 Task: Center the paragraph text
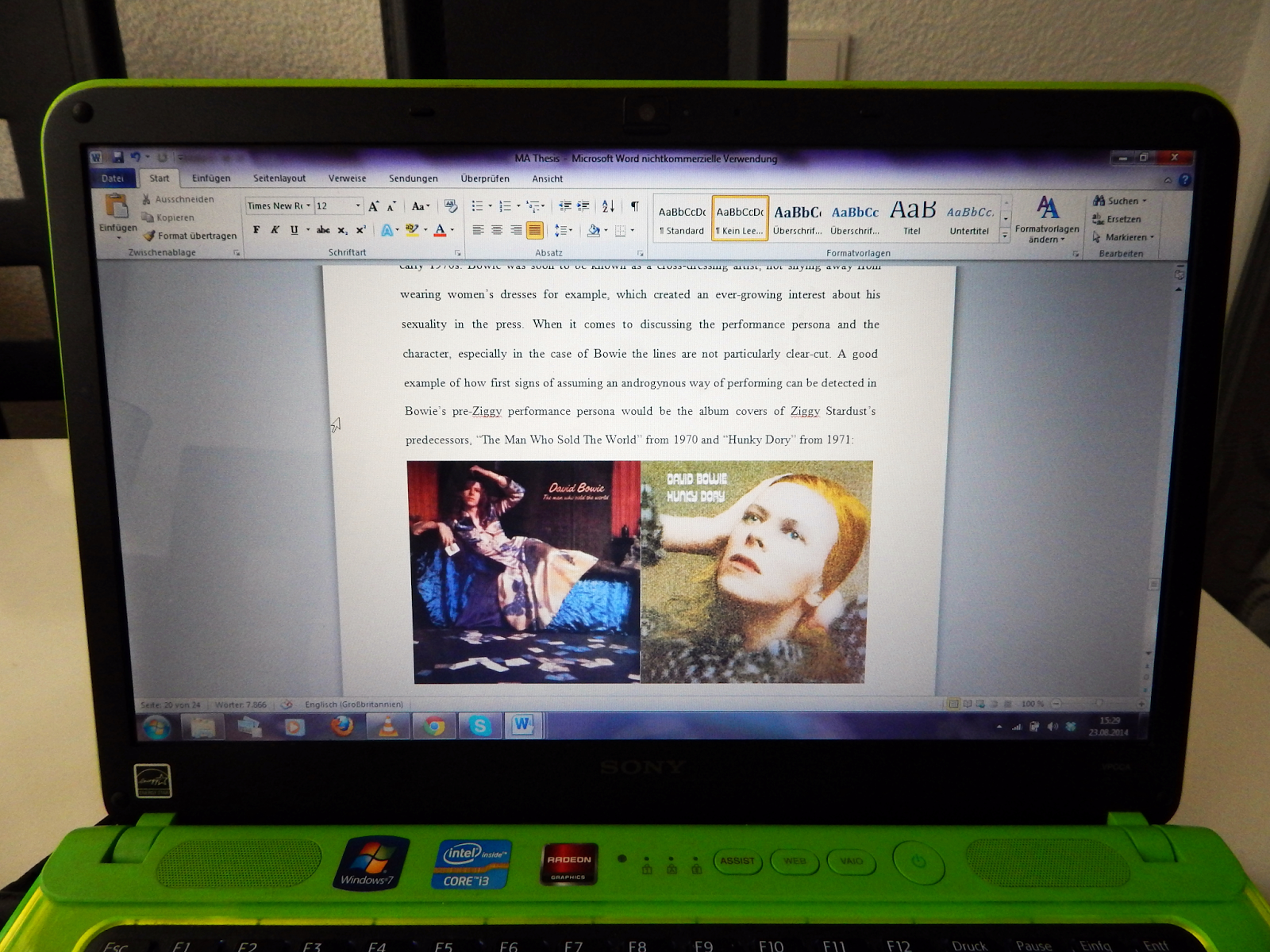pyautogui.click(x=497, y=230)
